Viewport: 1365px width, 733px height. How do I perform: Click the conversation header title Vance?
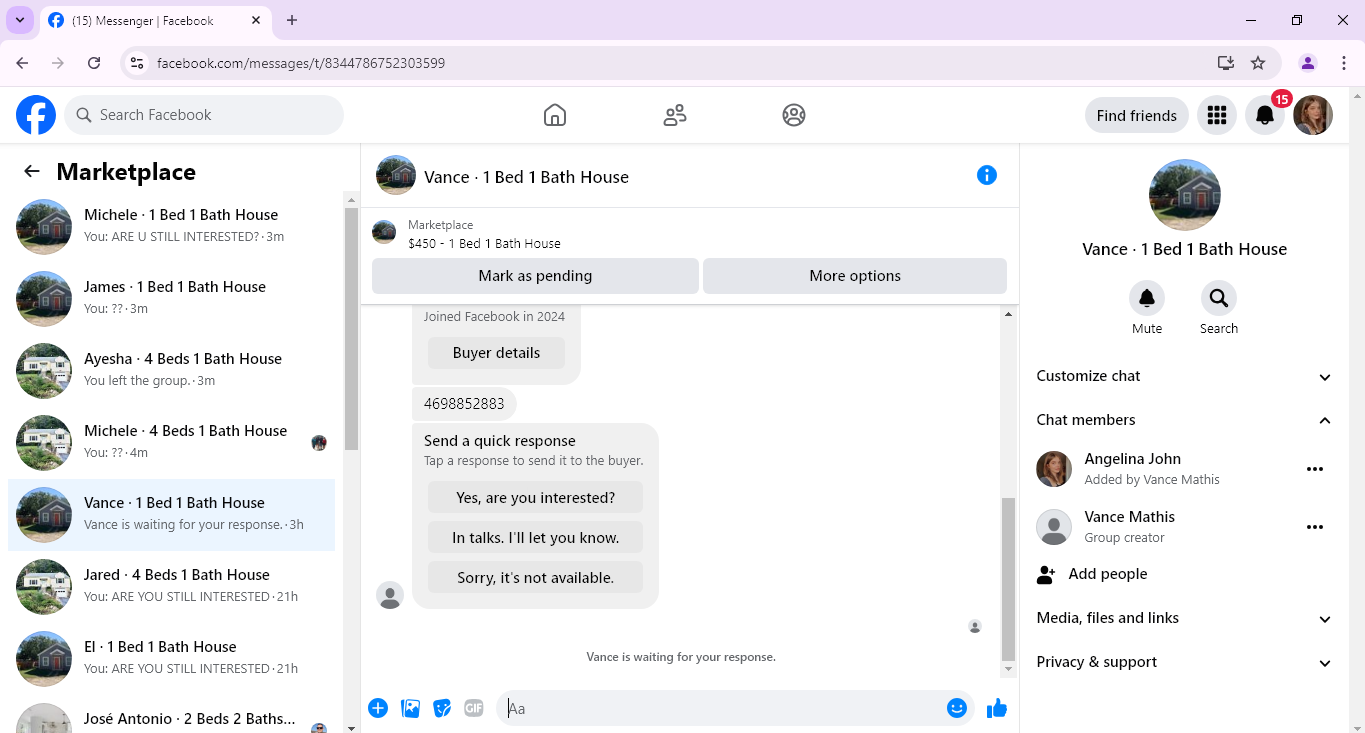[526, 177]
